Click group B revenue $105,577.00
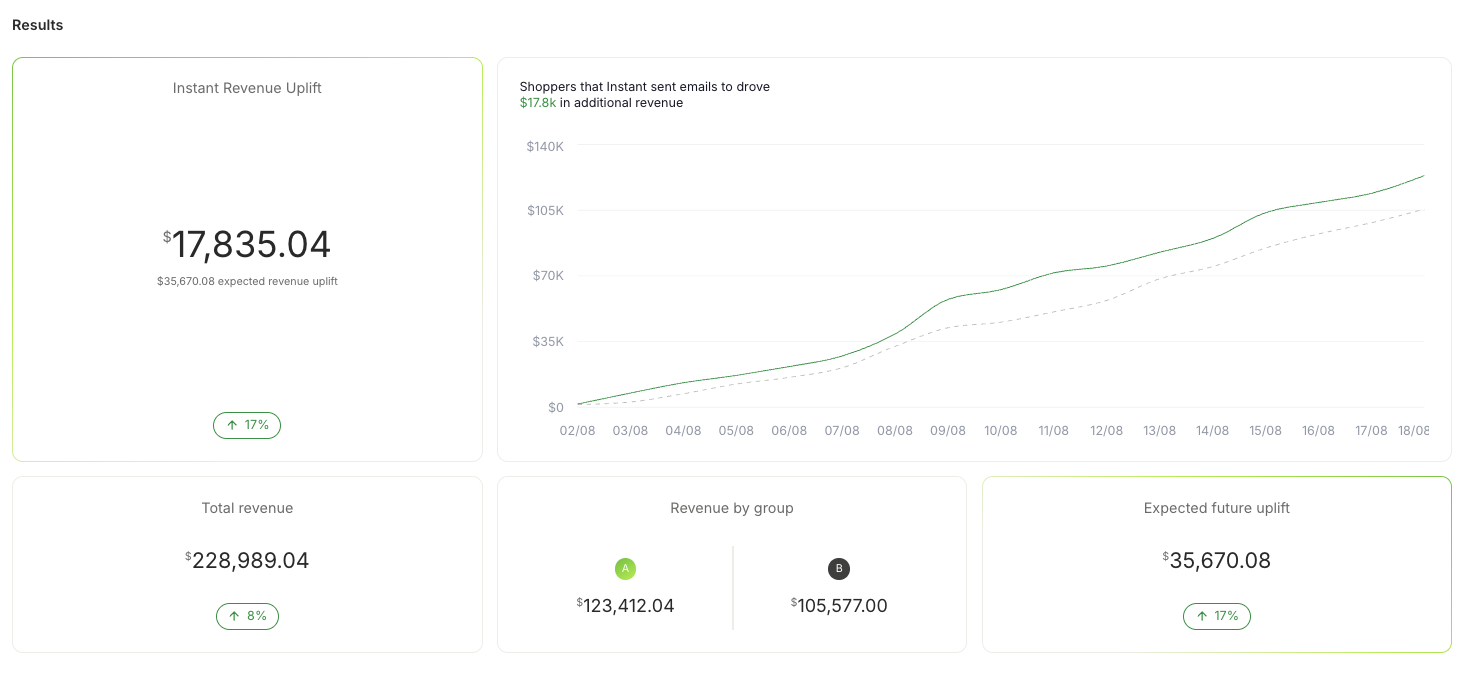The height and width of the screenshot is (674, 1471). point(839,605)
